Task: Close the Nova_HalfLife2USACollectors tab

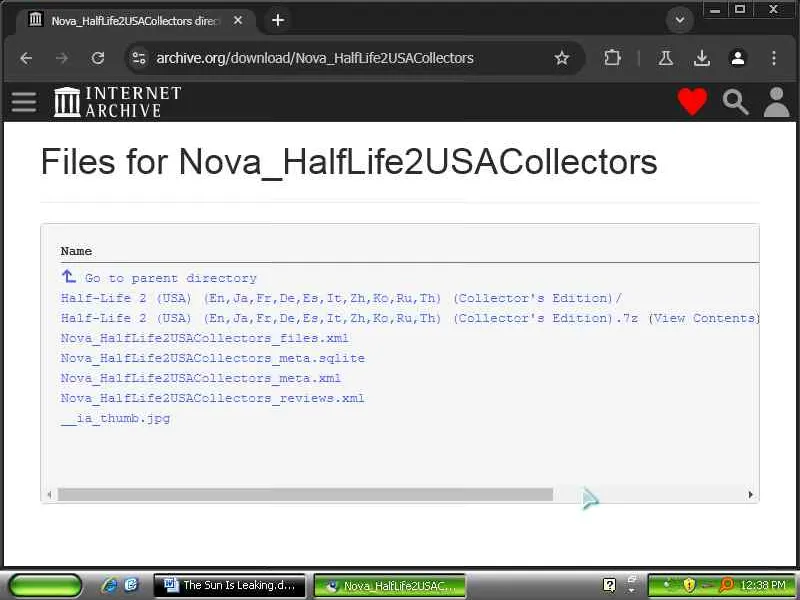Action: [x=238, y=20]
